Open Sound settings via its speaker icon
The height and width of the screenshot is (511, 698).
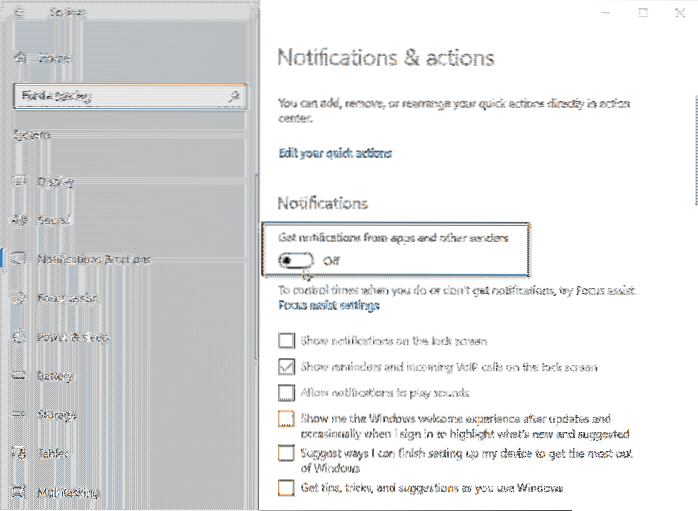click(x=19, y=220)
